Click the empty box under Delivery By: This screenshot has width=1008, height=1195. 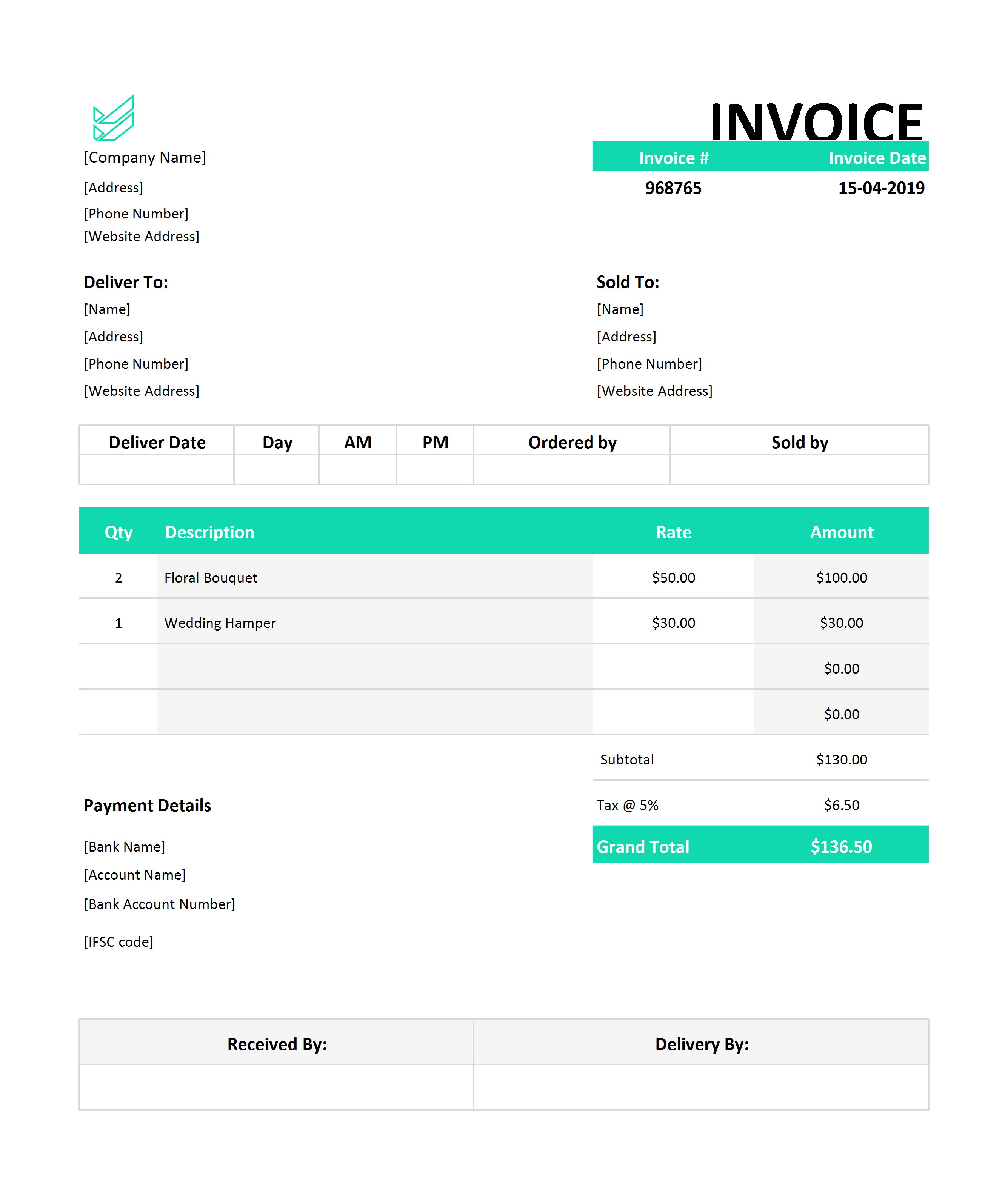click(702, 1087)
